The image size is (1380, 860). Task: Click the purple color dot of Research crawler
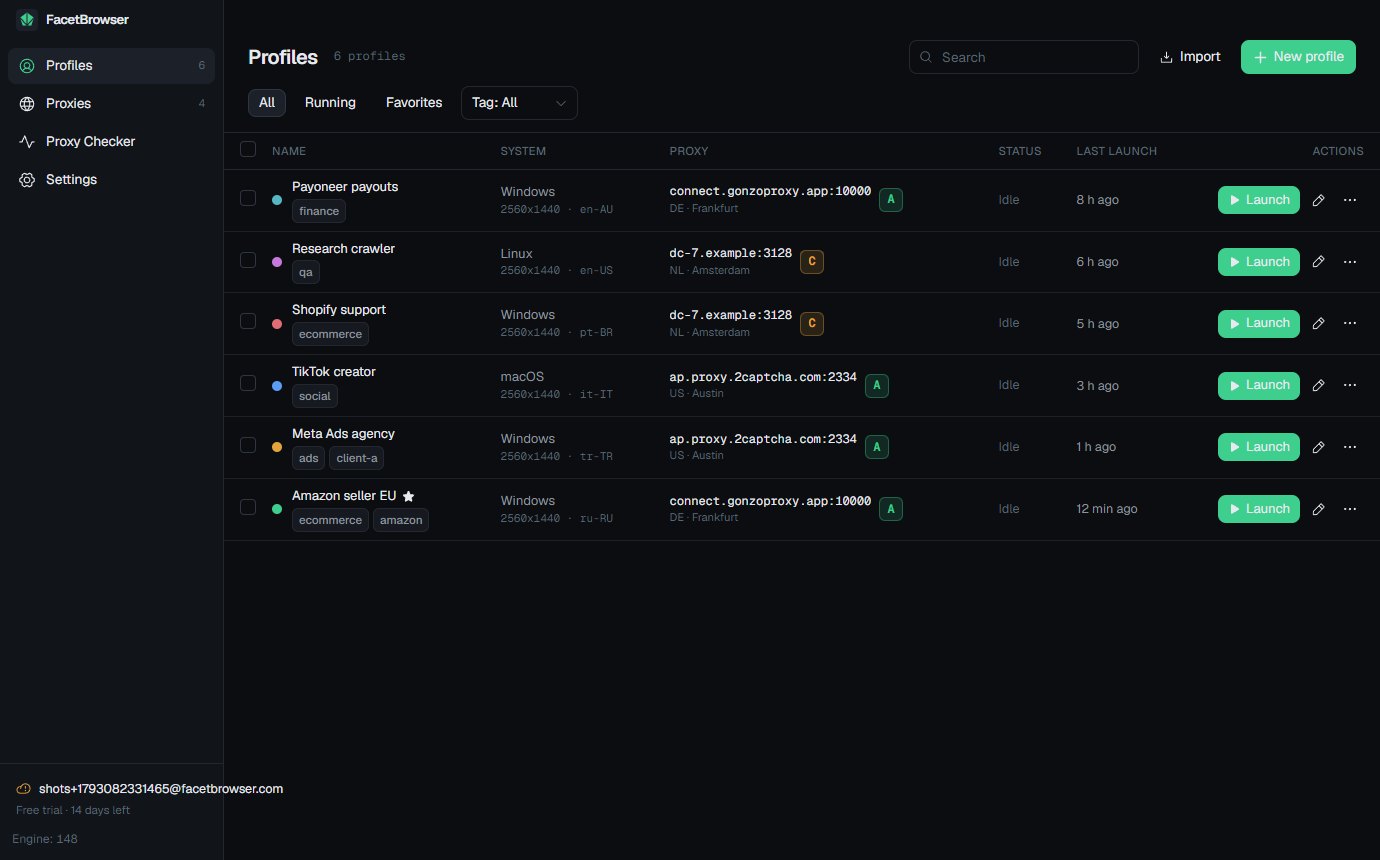pyautogui.click(x=277, y=262)
